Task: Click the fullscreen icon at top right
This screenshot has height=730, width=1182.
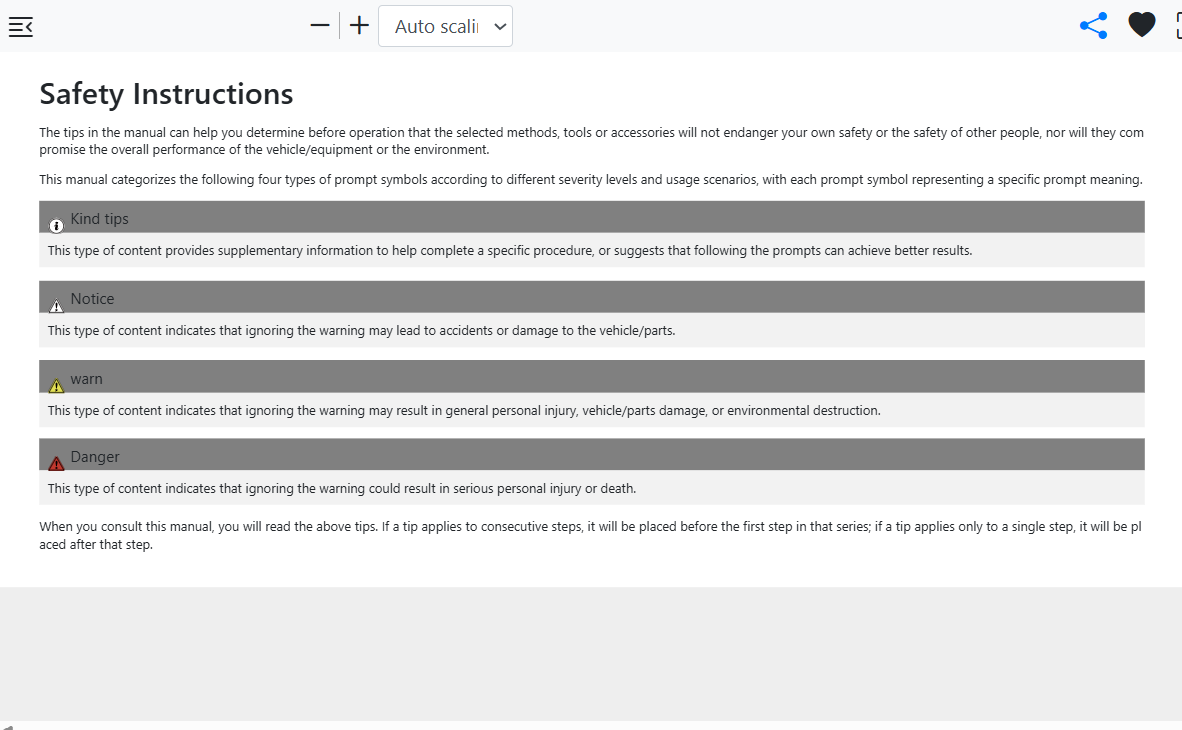Action: tap(1178, 26)
